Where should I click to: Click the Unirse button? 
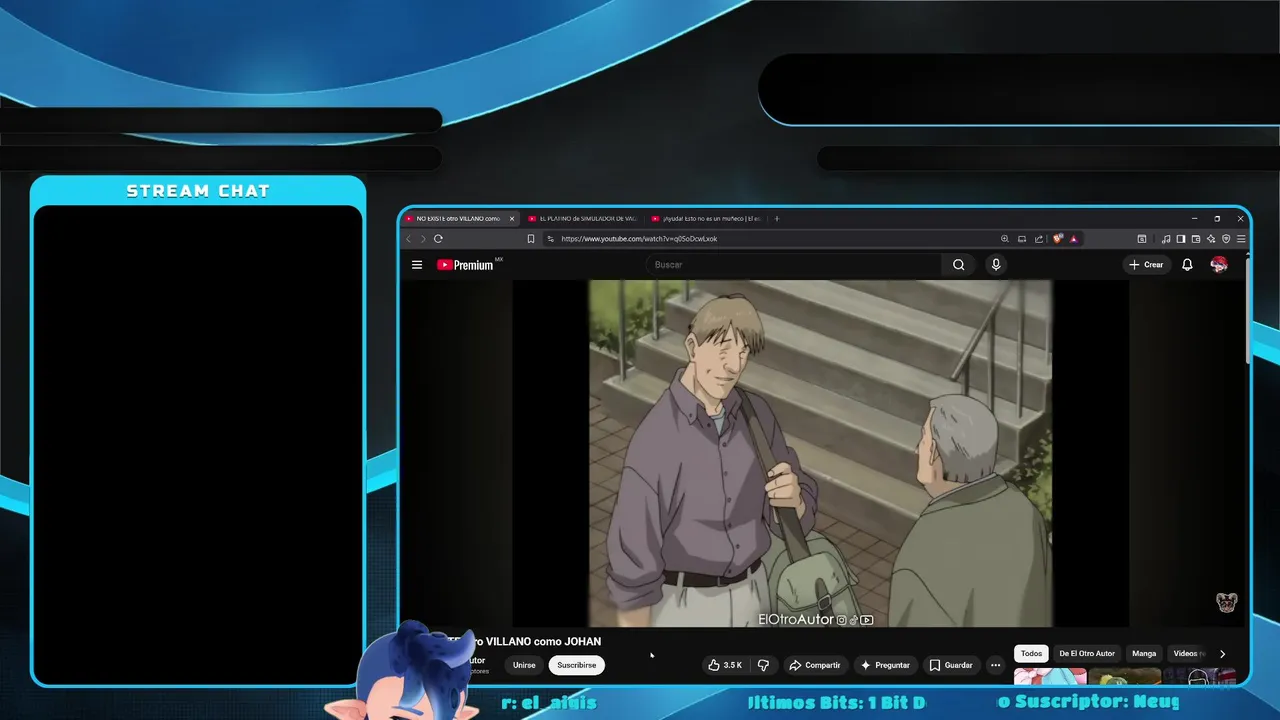coord(524,665)
